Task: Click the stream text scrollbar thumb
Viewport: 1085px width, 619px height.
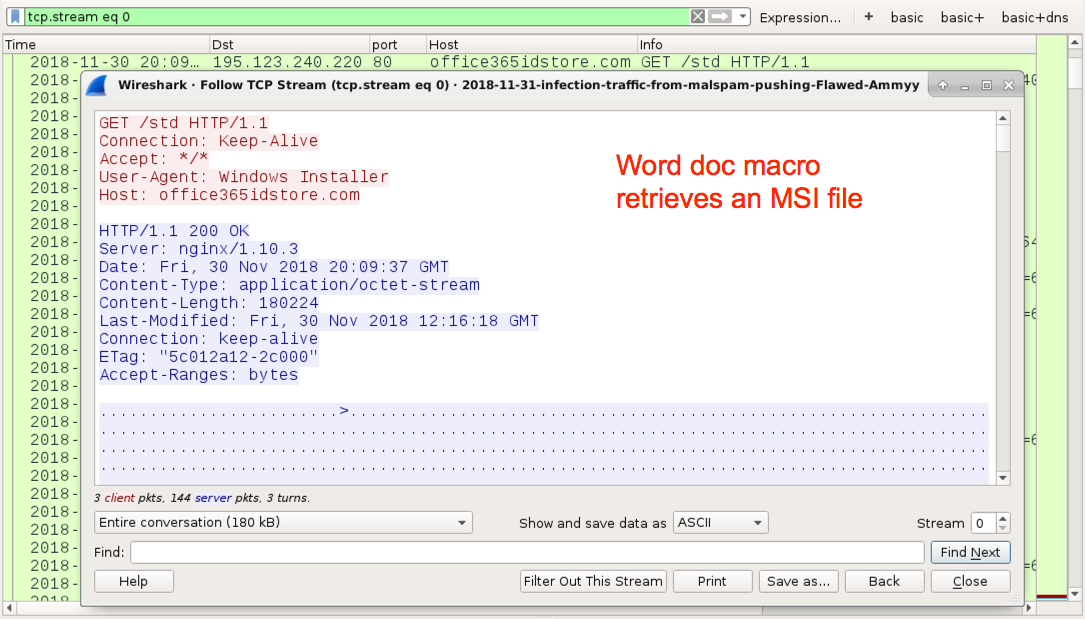Action: coord(1003,138)
